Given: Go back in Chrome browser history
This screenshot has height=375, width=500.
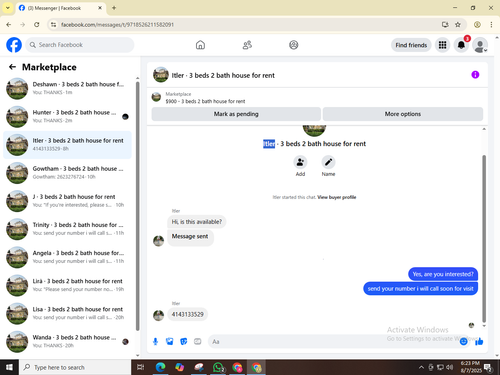Looking at the screenshot, I should click(9, 24).
